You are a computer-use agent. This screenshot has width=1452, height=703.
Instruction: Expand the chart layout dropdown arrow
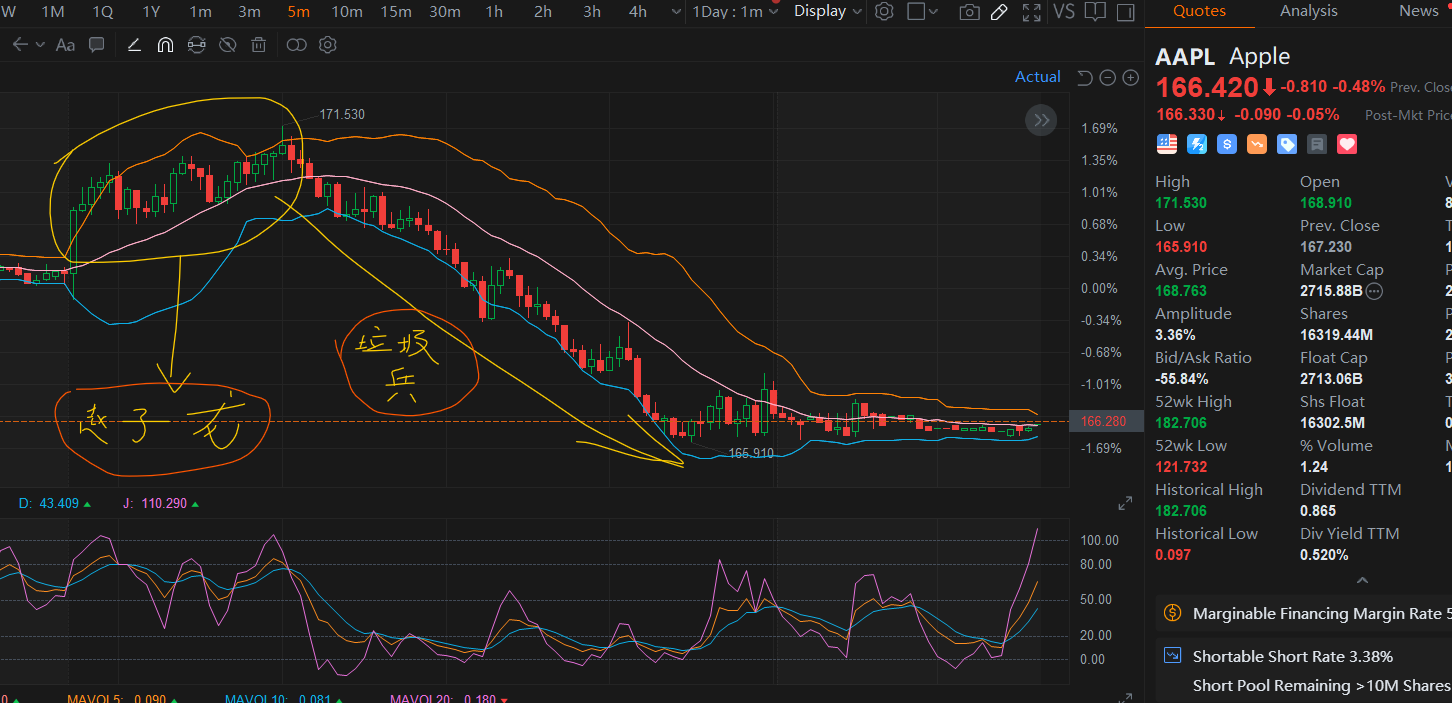pyautogui.click(x=934, y=12)
